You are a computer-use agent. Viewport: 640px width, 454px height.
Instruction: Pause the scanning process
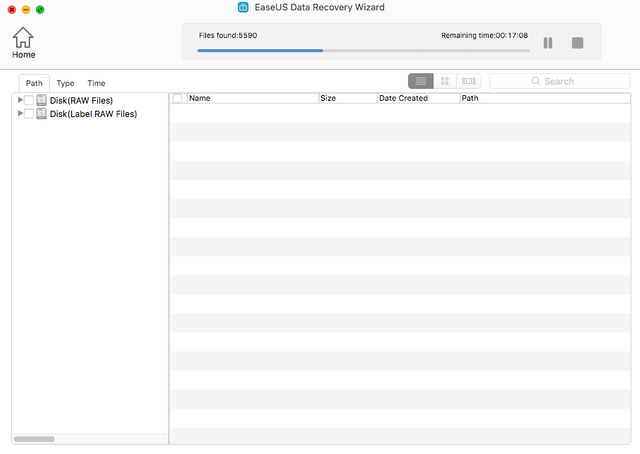pyautogui.click(x=548, y=43)
